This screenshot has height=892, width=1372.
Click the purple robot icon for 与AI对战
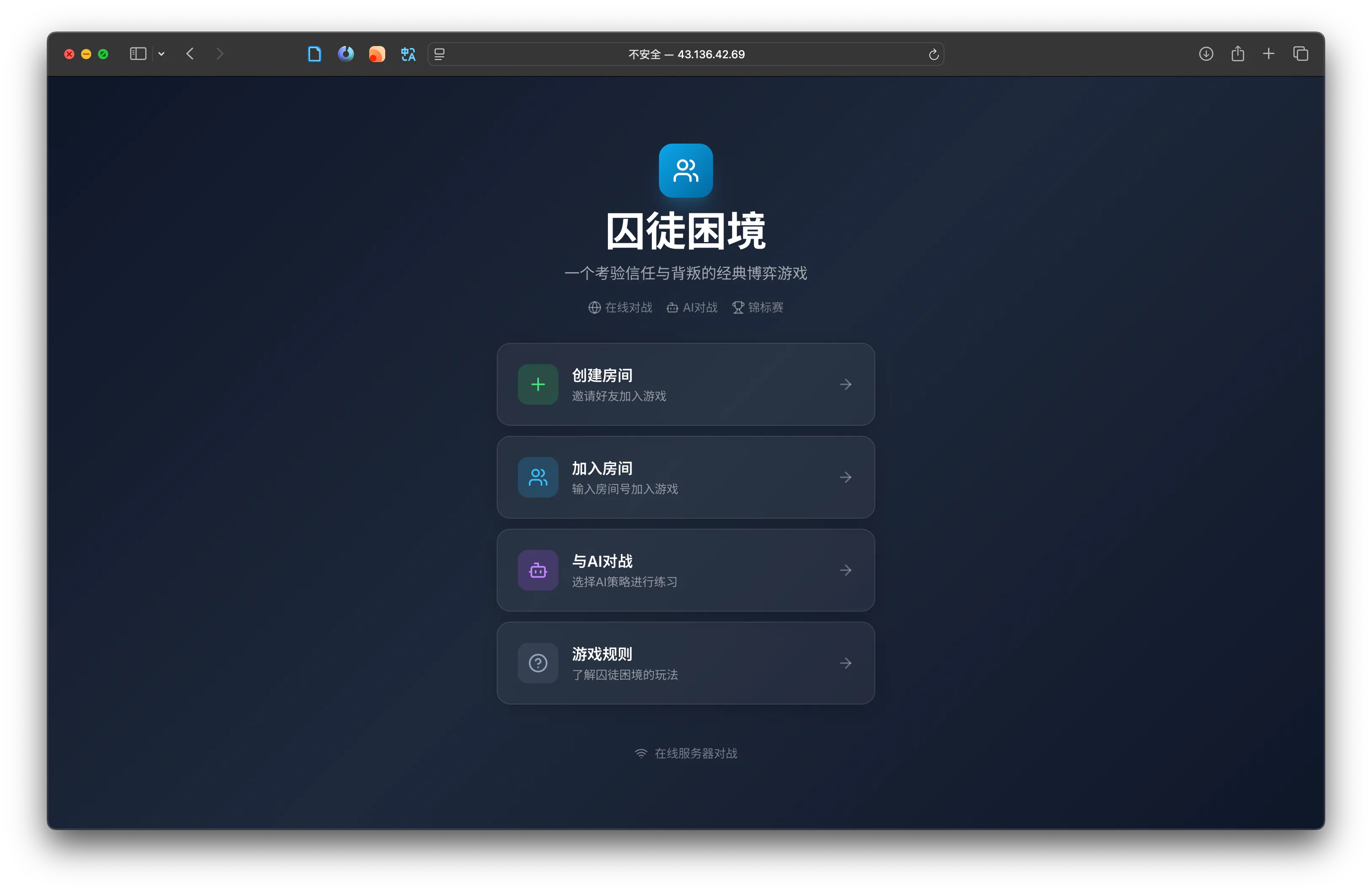coord(538,570)
